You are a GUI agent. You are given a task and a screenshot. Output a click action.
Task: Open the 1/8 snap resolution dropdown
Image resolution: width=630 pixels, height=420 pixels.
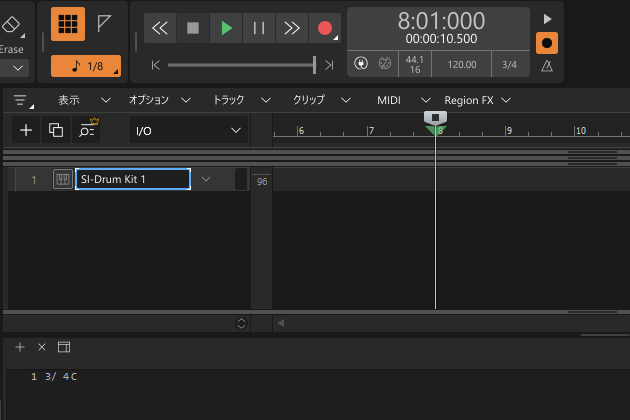click(86, 66)
